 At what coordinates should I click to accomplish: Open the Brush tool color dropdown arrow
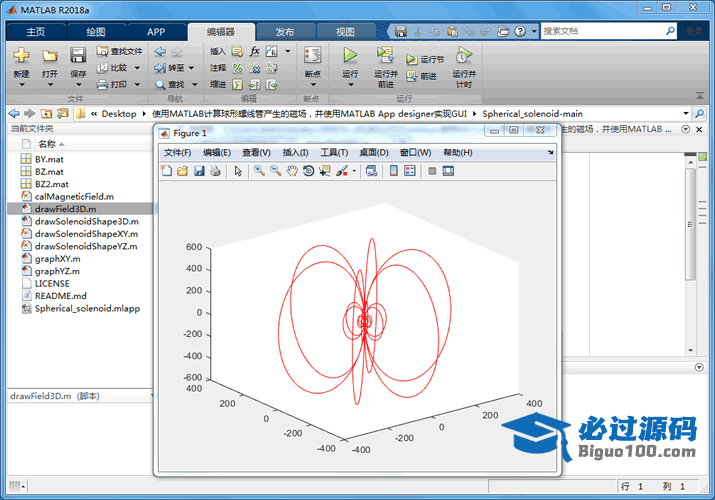pyautogui.click(x=354, y=171)
